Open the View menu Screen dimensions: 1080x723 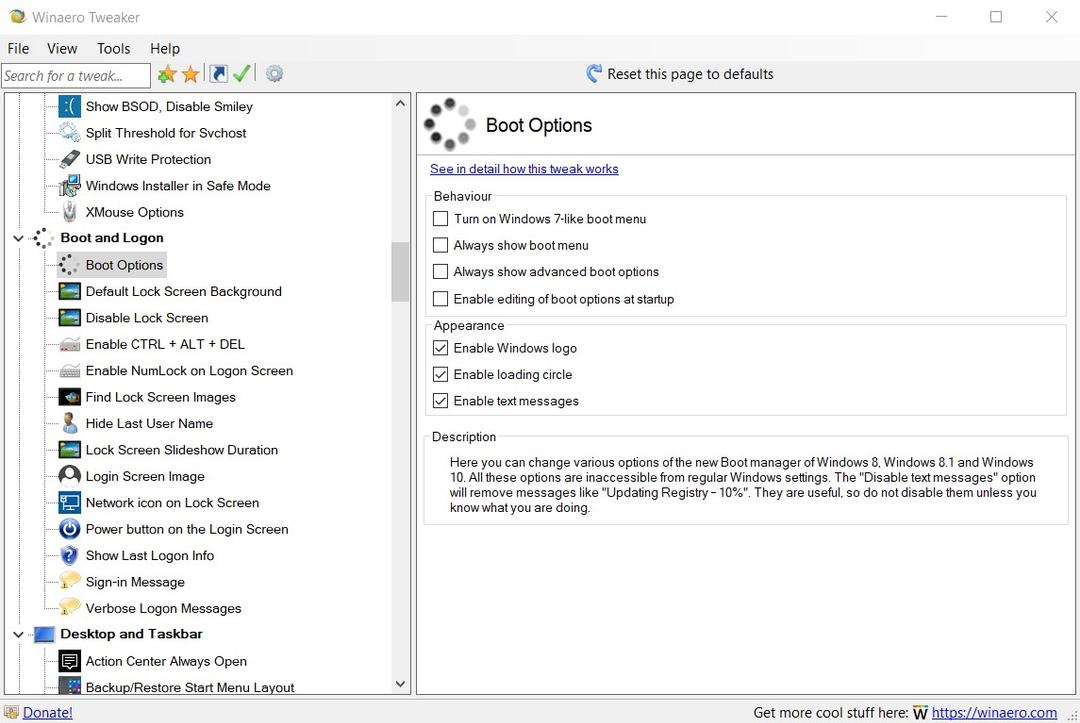[62, 48]
